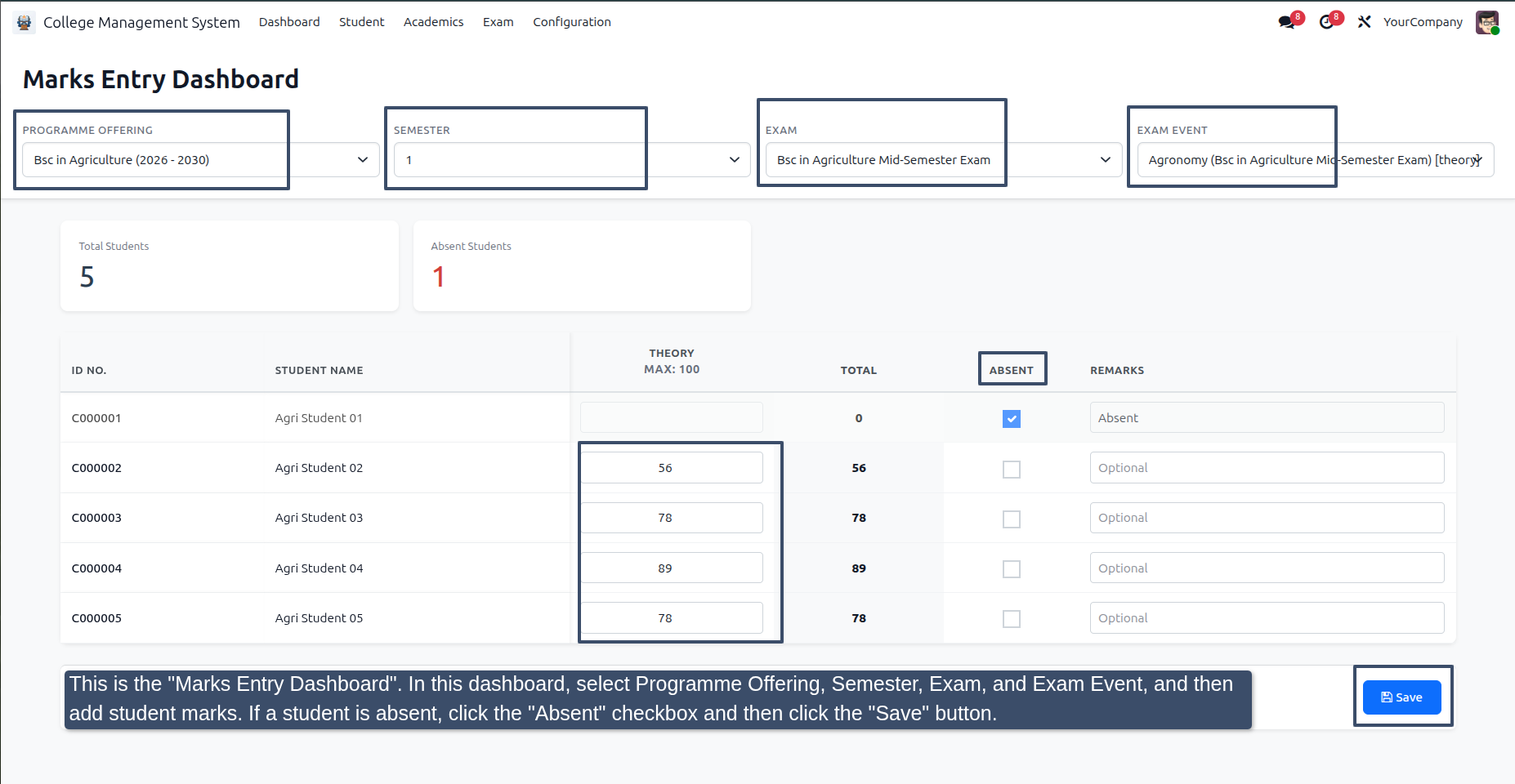Click the College Management System app logo

[25, 22]
